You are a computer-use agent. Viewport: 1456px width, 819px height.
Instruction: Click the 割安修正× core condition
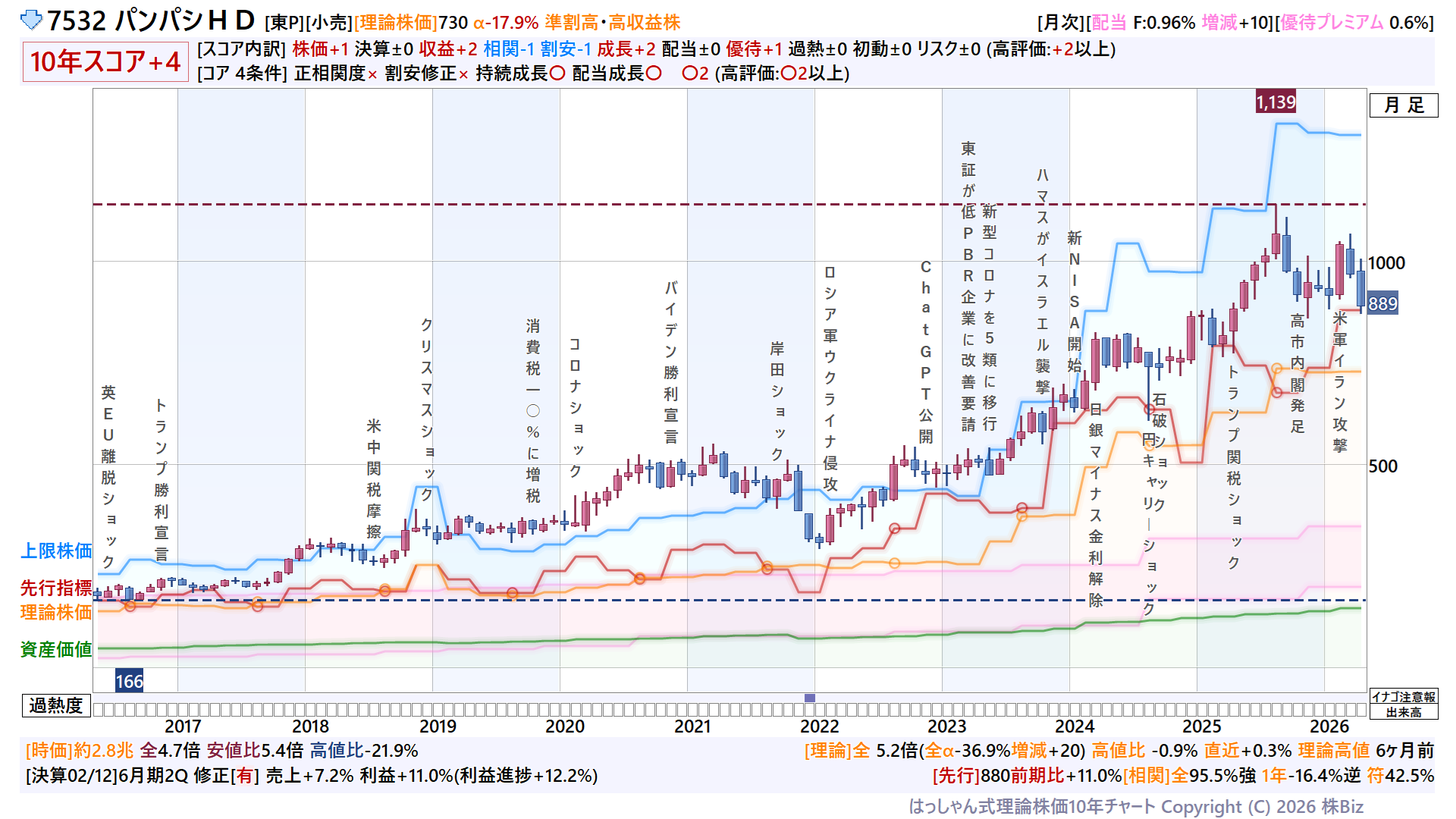427,74
